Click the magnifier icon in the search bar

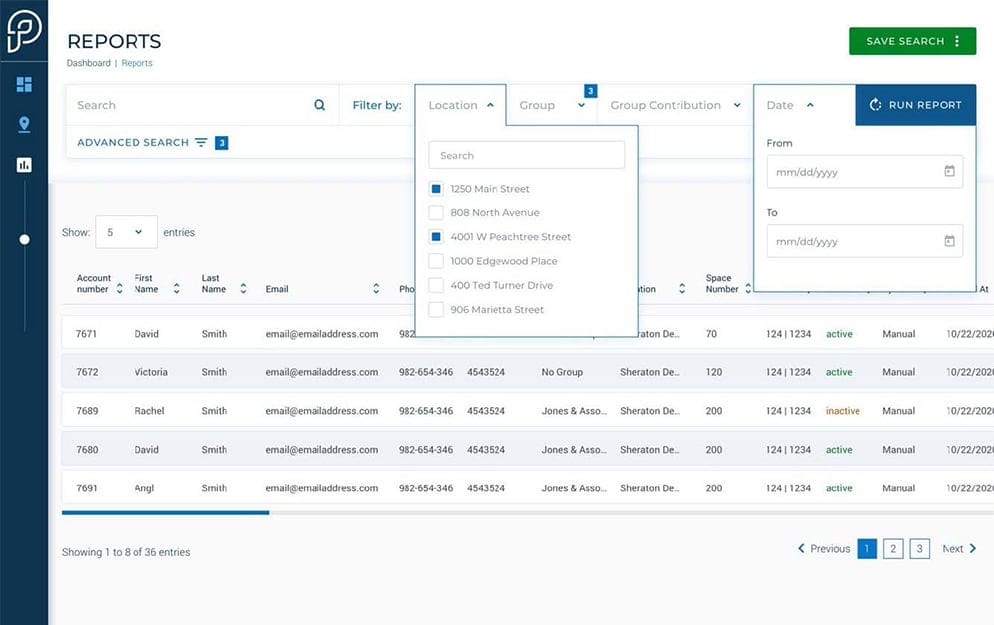point(319,104)
